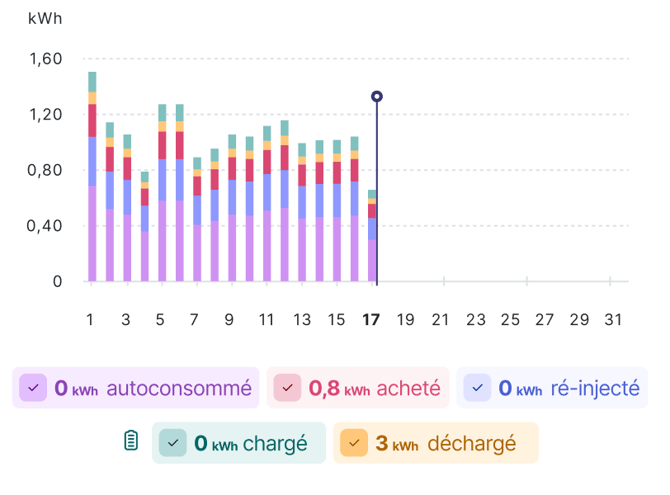
Task: Click the bar for day 9
Action: (x=232, y=212)
